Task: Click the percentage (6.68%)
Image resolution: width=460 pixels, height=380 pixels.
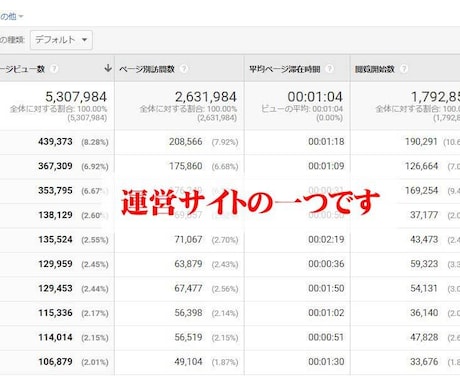Action: (225, 167)
